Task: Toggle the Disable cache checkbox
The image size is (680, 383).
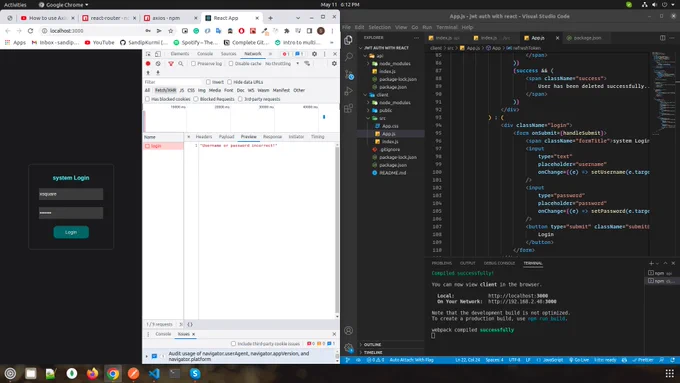Action: click(231, 63)
